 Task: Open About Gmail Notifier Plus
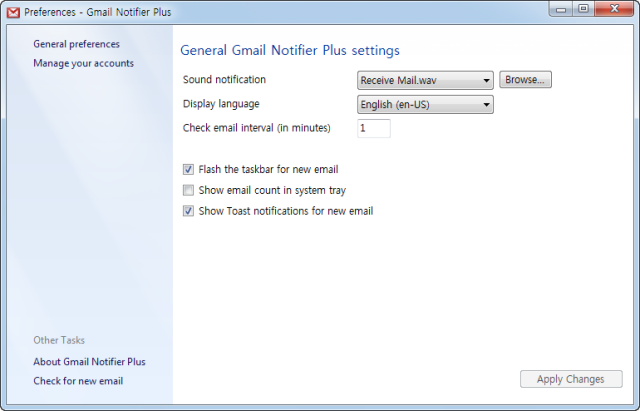(89, 362)
